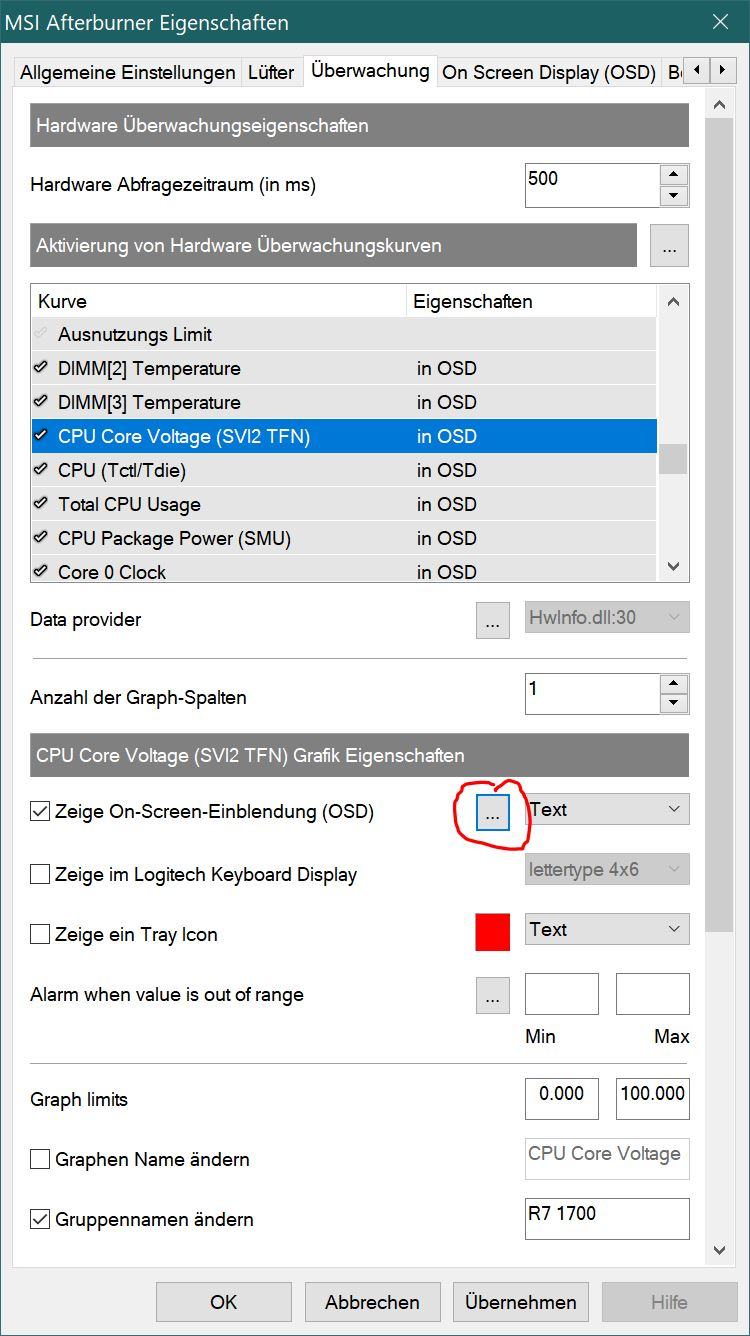Open OSD layout options button
The image size is (750, 1336).
492,813
